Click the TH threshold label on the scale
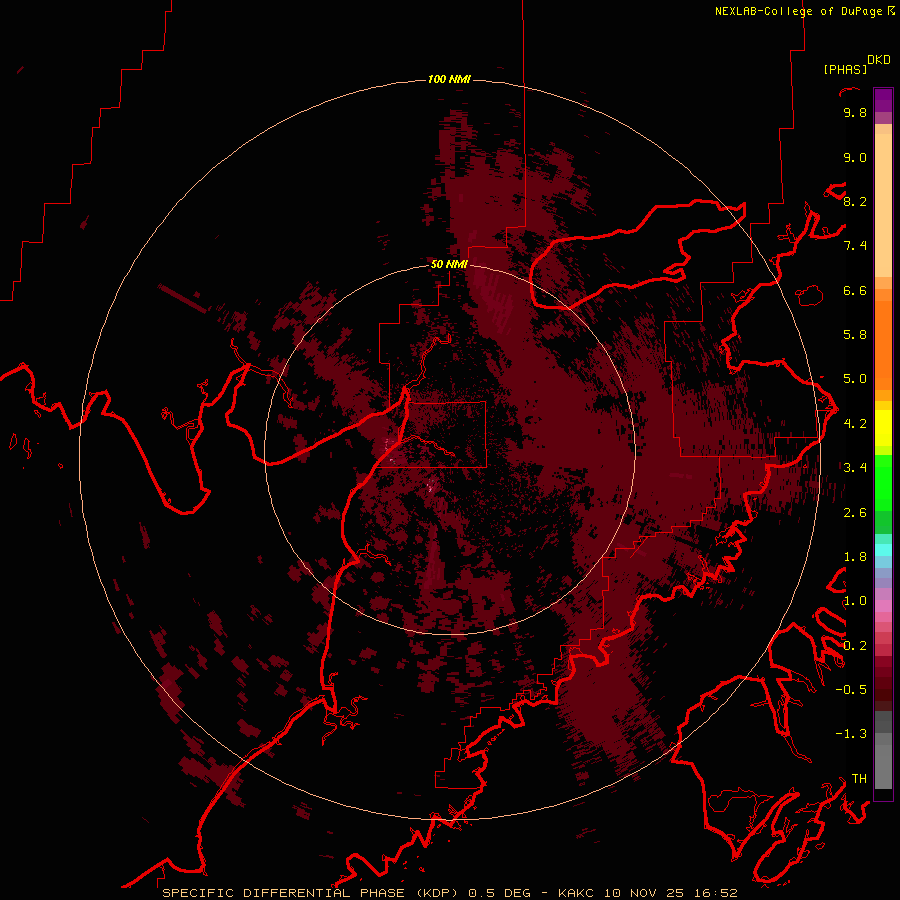Viewport: 900px width, 900px height. [859, 779]
